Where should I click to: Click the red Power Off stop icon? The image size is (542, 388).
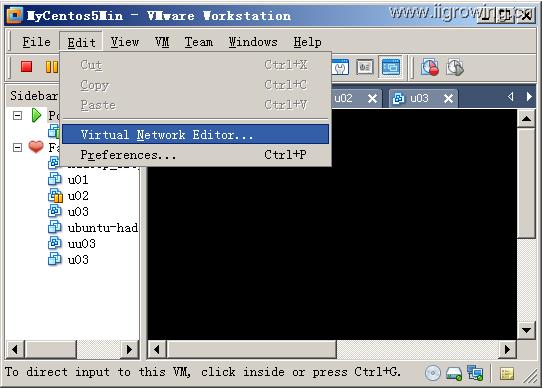point(27,66)
